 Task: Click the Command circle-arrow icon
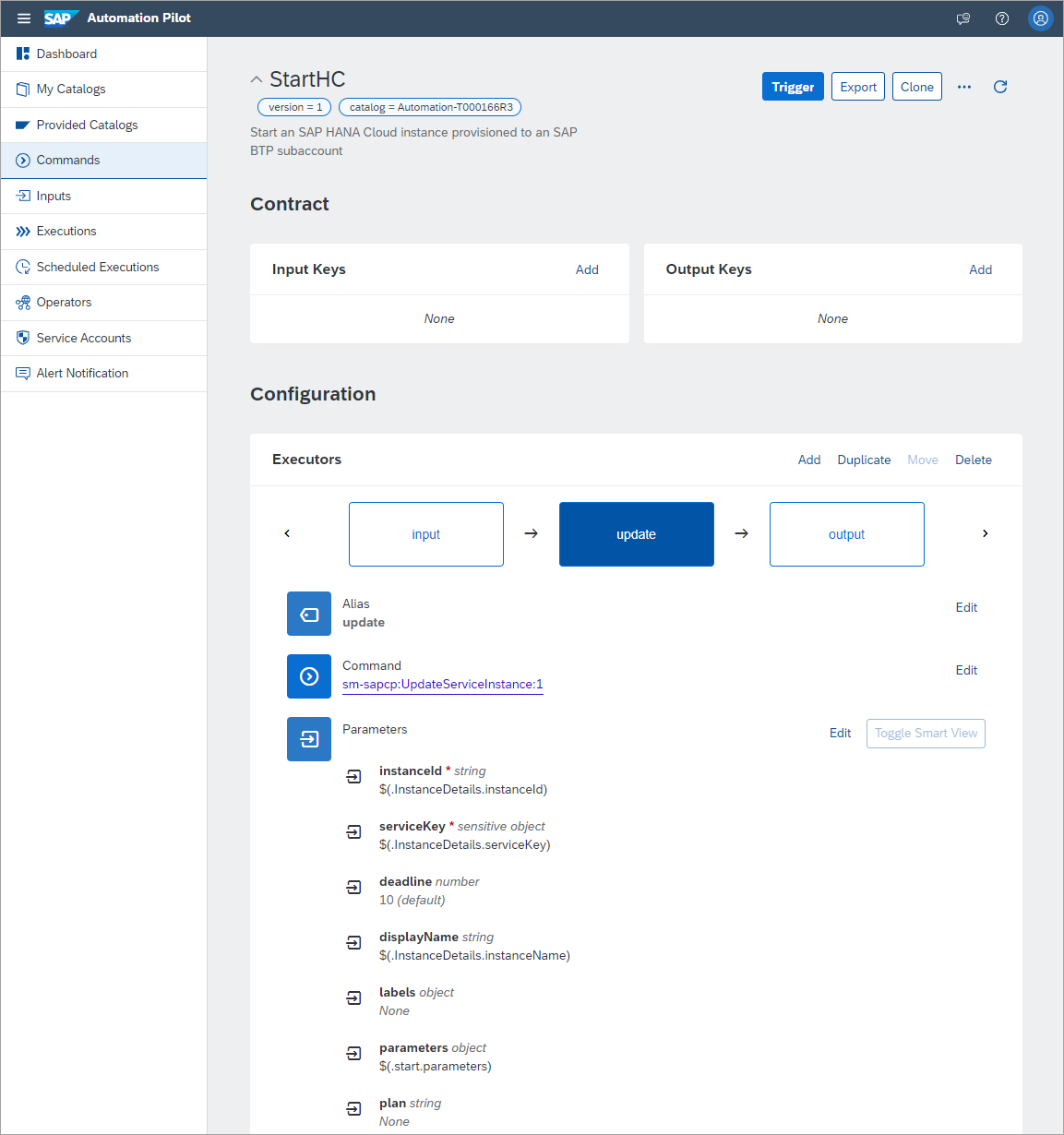309,676
